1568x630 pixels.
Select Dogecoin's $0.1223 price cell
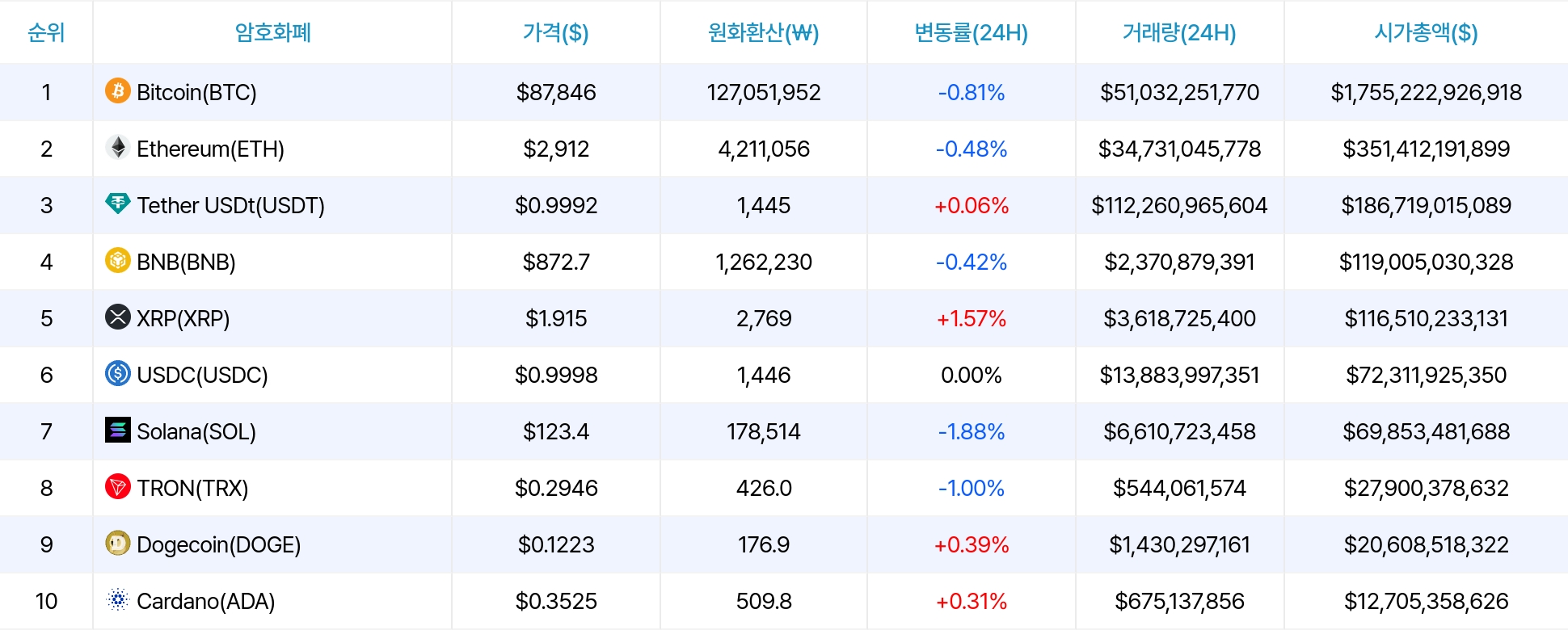coord(556,544)
